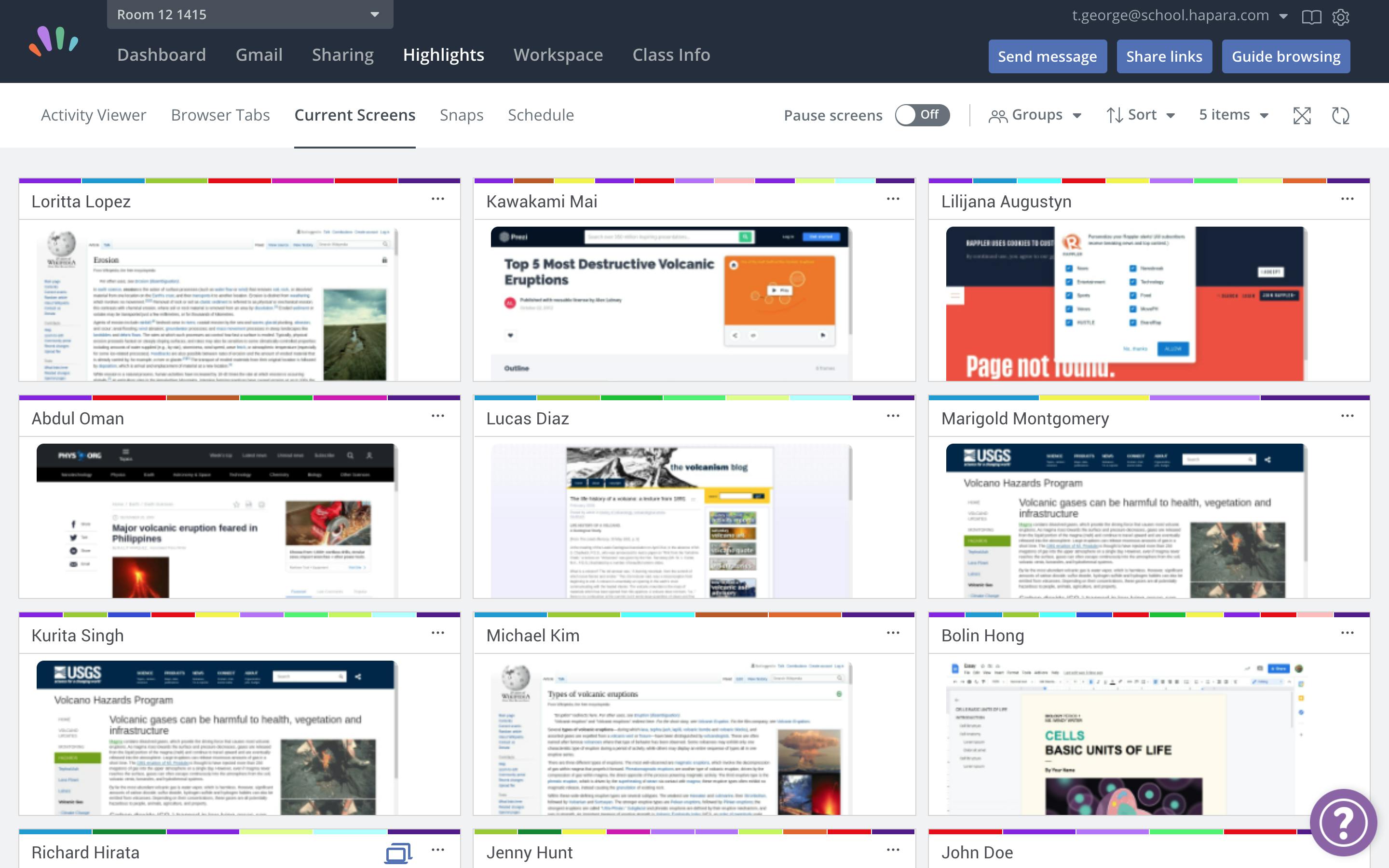Image resolution: width=1389 pixels, height=868 pixels.
Task: Toggle the Pause screens switch
Action: point(922,115)
